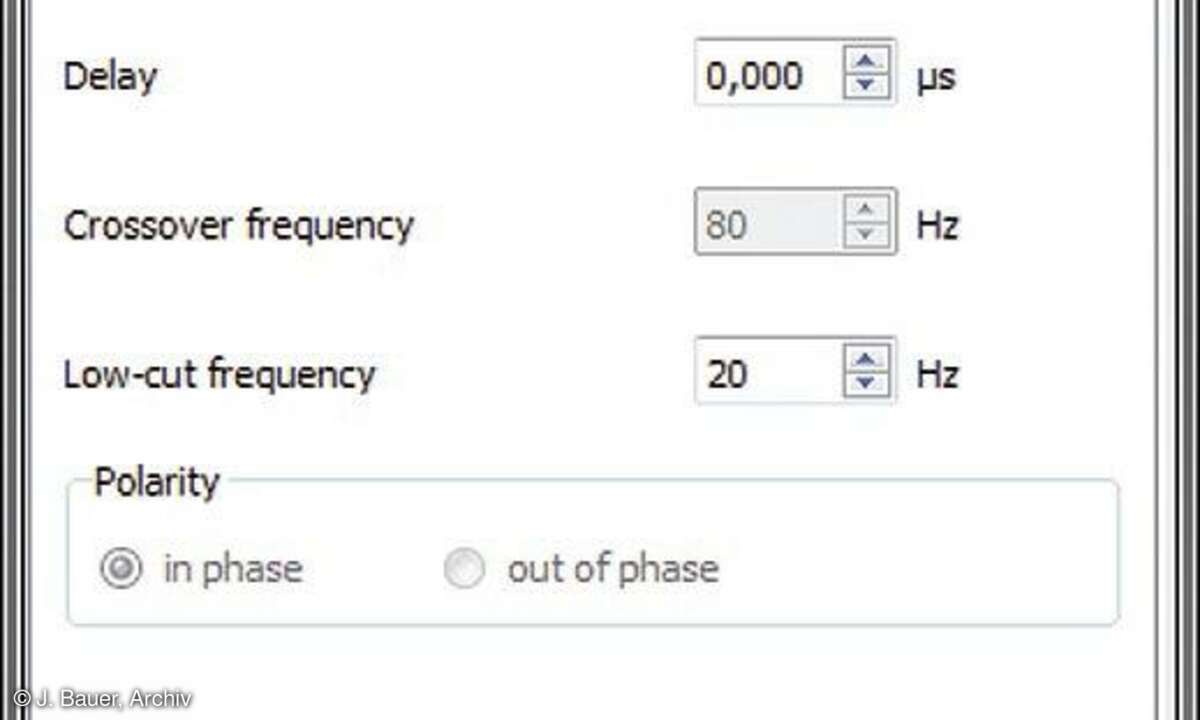Lower Crossover frequency using down arrow

pyautogui.click(x=866, y=235)
